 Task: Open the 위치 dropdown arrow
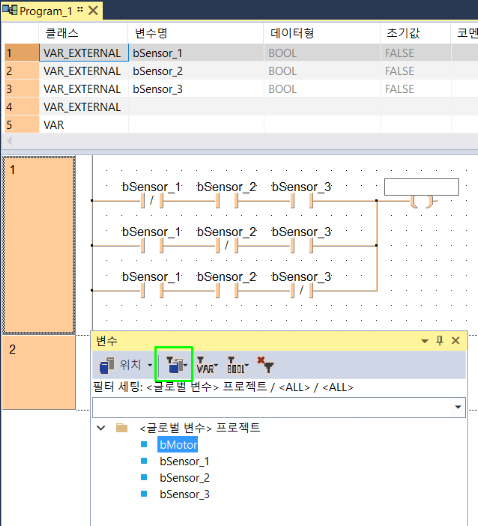tap(150, 365)
